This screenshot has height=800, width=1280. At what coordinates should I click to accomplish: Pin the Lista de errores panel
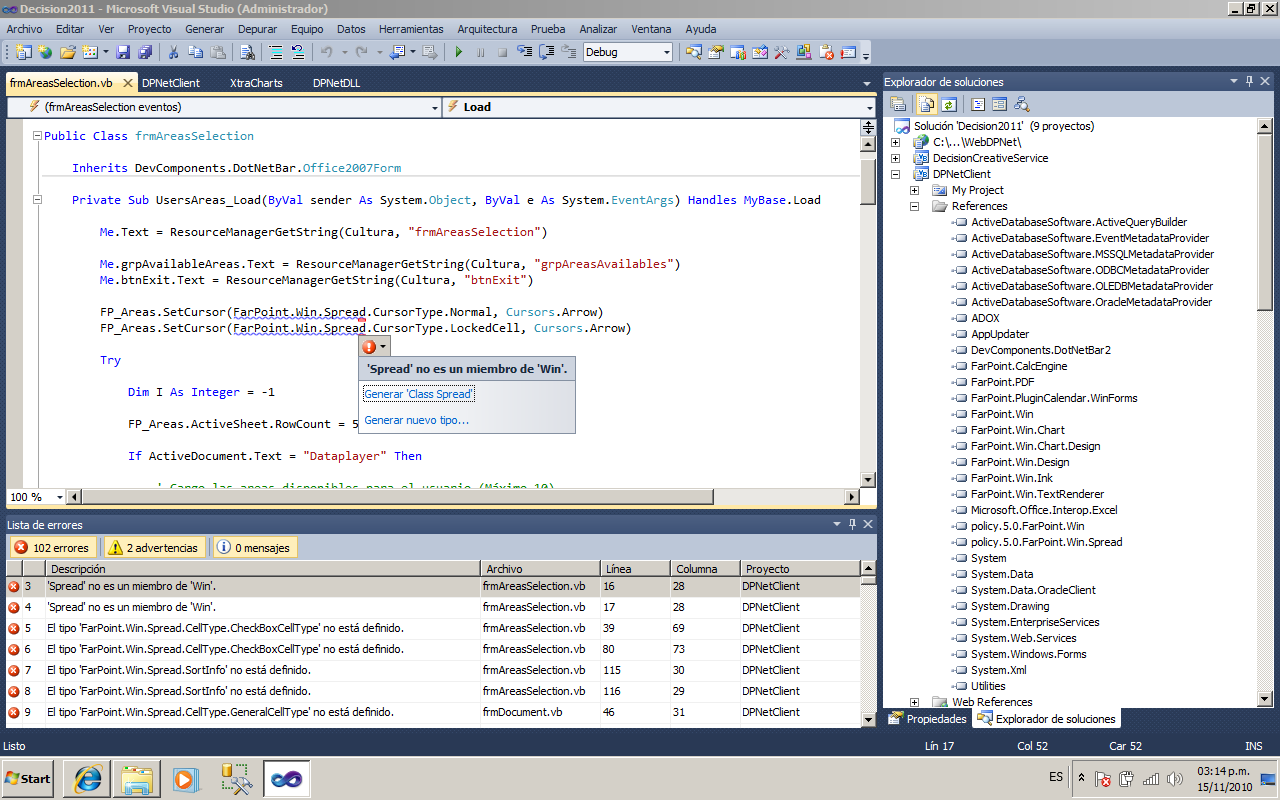[x=853, y=524]
